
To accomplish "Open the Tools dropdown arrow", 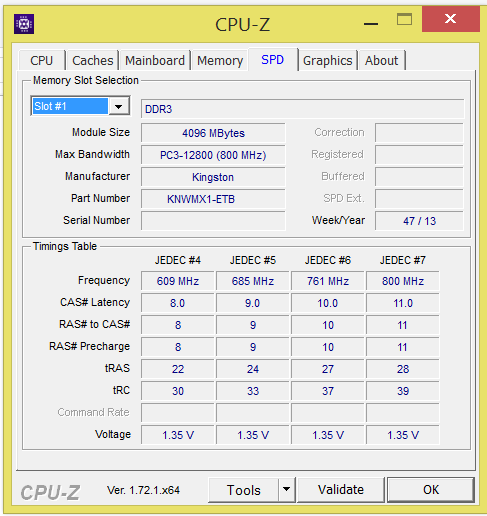I will [x=286, y=489].
